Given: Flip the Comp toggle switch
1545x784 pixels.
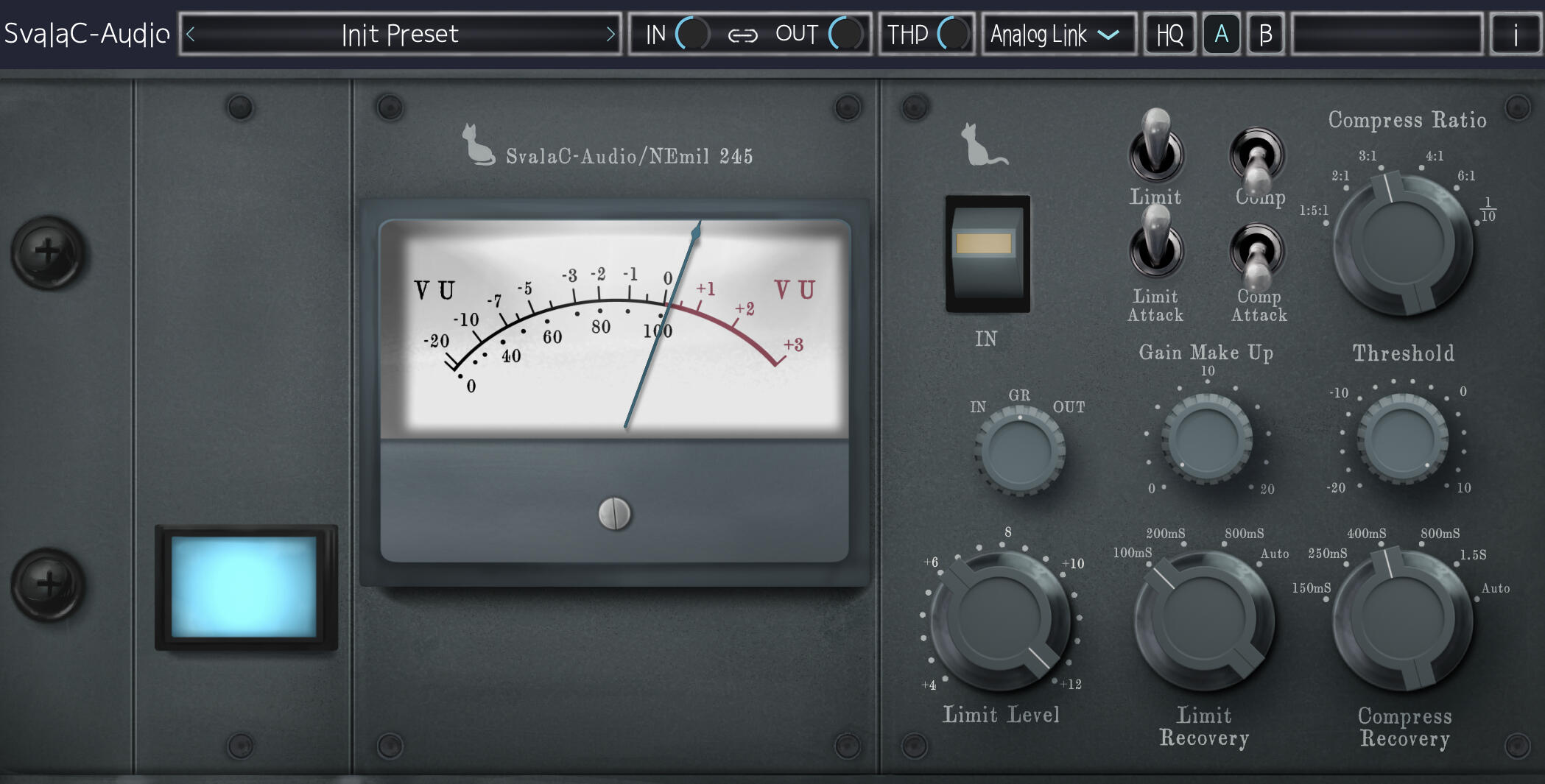Looking at the screenshot, I should coord(1257,162).
